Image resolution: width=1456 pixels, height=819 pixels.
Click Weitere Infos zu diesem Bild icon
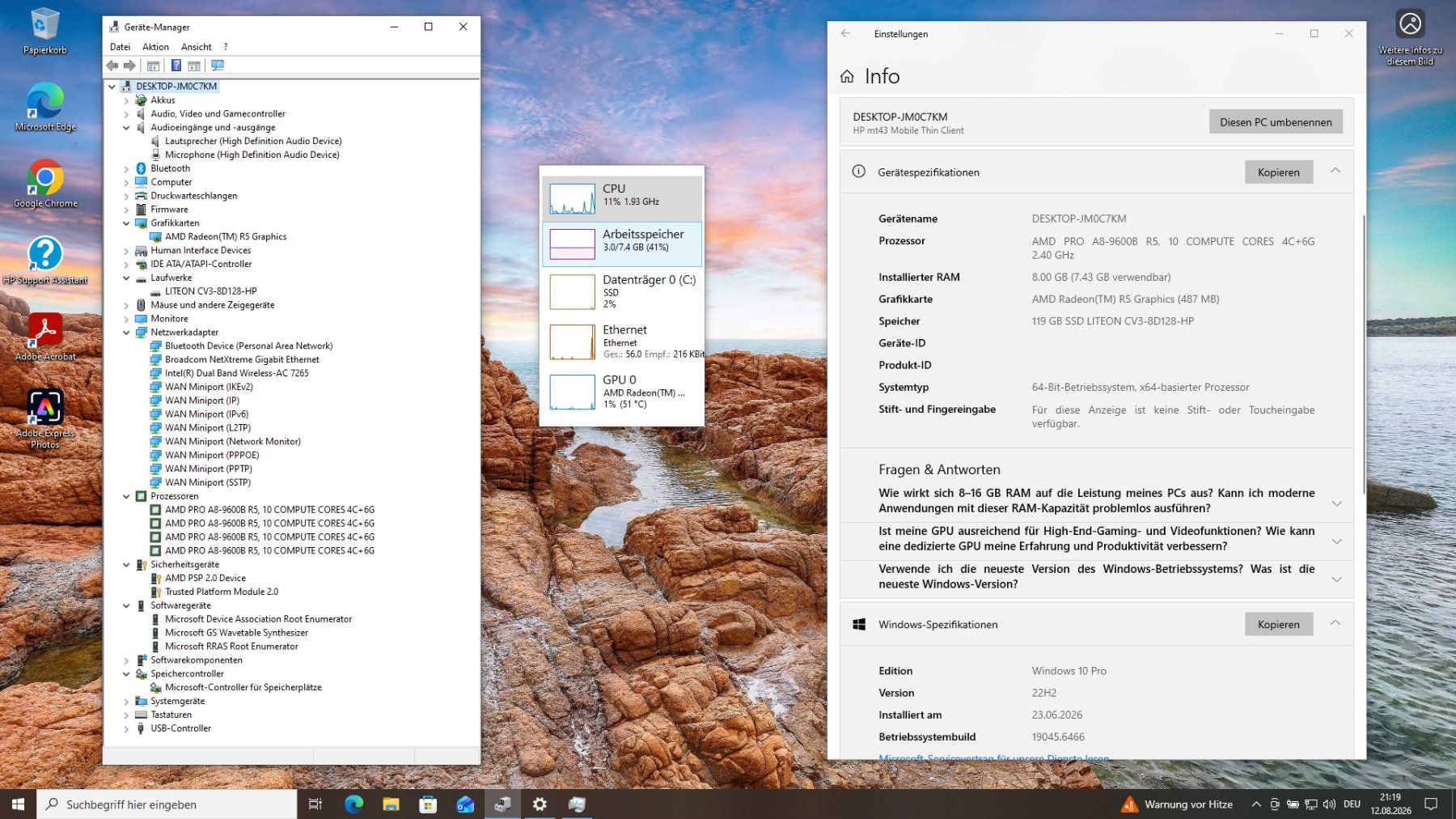tap(1410, 38)
